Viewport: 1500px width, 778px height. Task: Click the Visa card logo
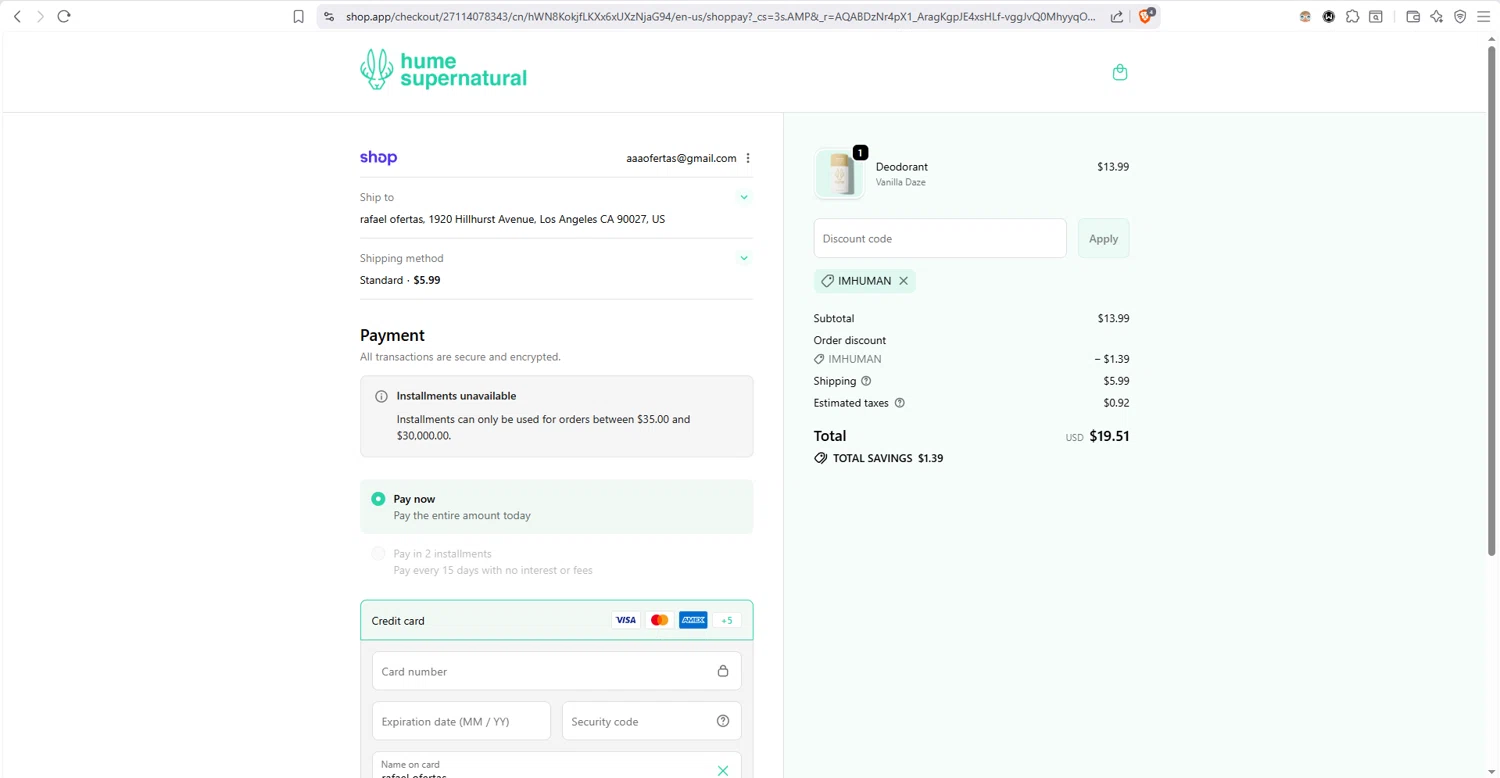pyautogui.click(x=626, y=620)
